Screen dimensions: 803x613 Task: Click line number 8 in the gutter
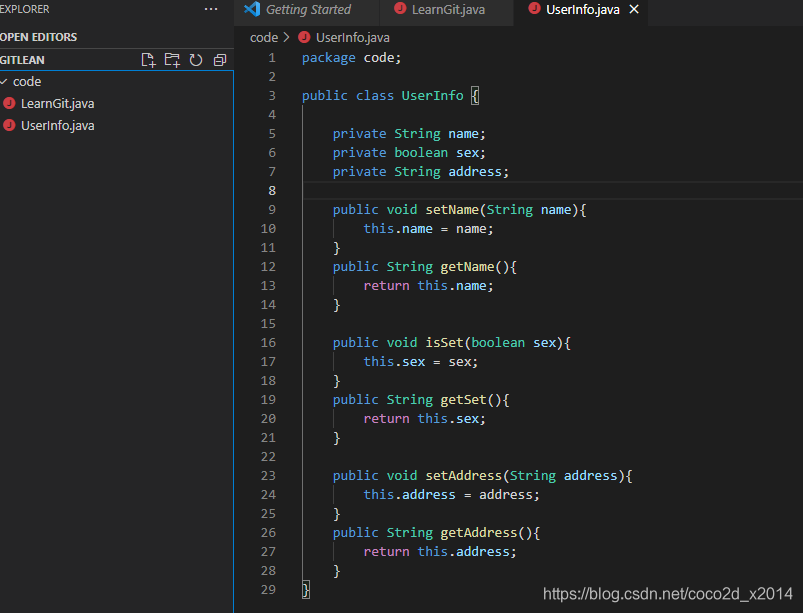click(x=272, y=191)
